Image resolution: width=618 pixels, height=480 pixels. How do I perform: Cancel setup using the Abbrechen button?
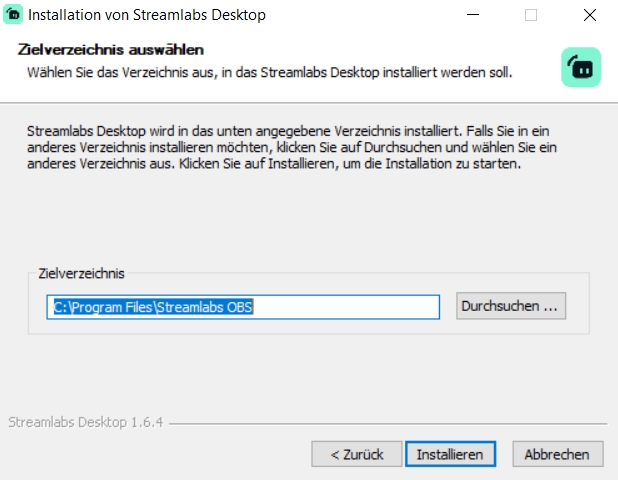coord(558,454)
